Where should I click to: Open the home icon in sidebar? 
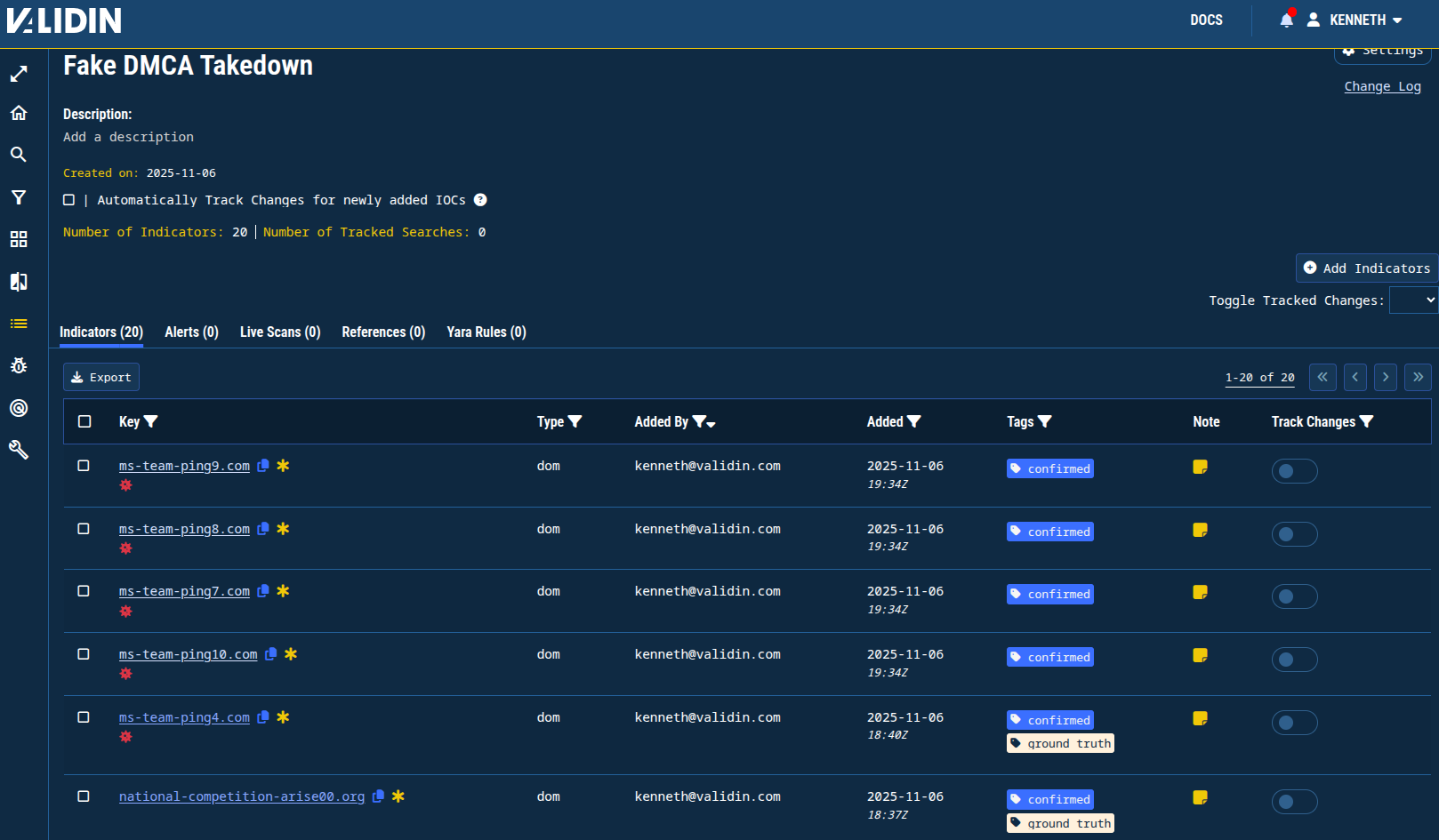point(19,113)
